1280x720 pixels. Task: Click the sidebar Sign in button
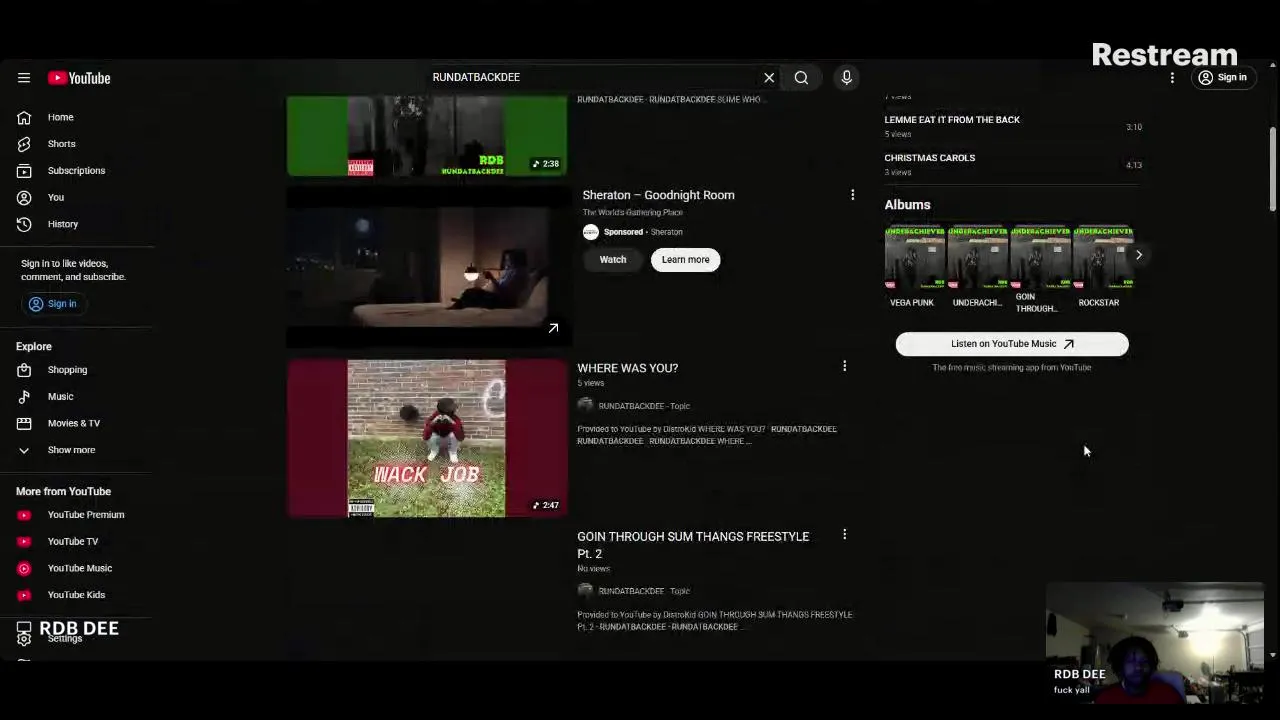(53, 304)
